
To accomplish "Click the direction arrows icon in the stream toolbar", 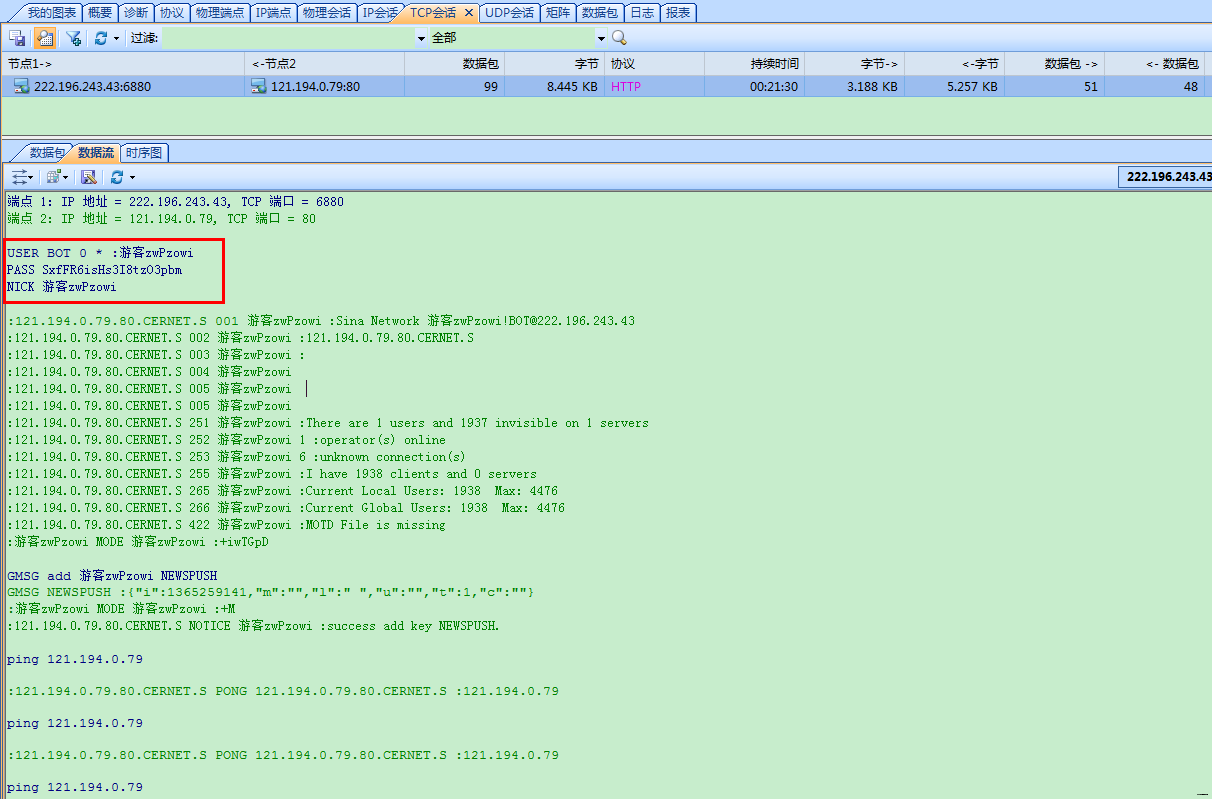I will click(19, 177).
